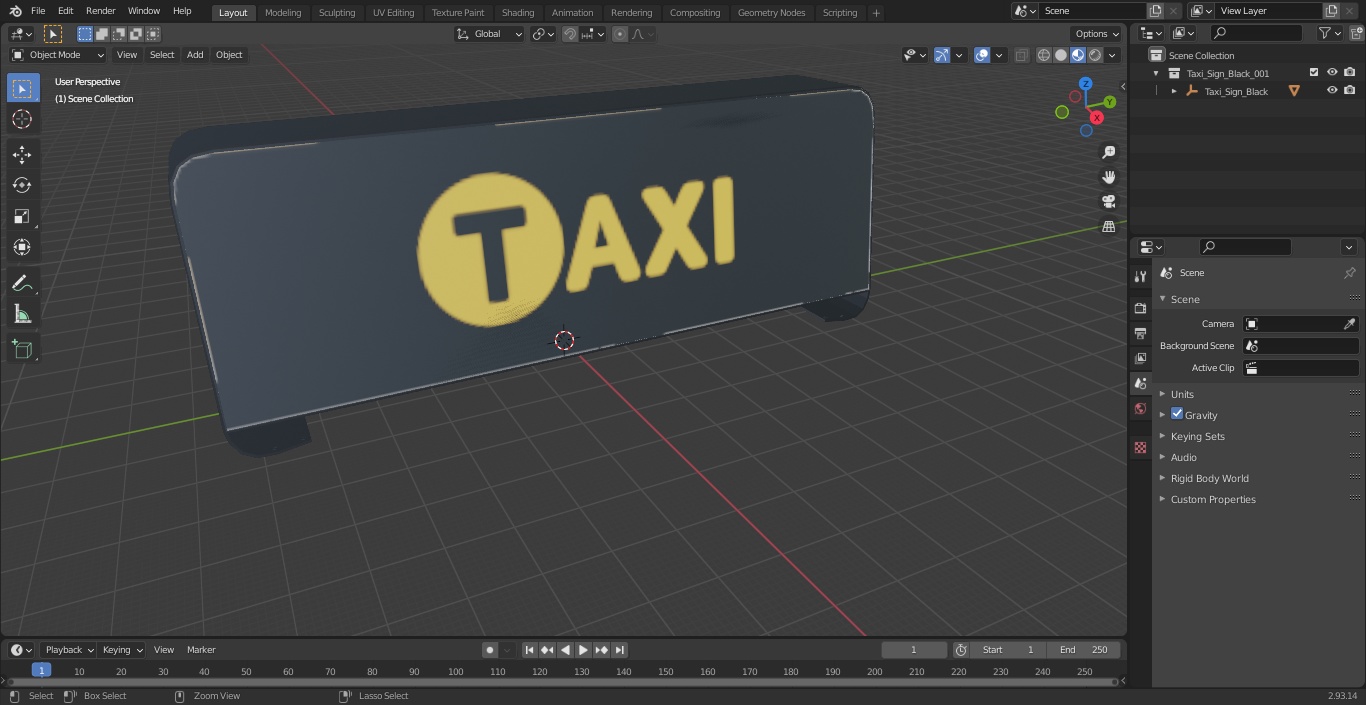Hide Taxi_Sign_Black_001 collection in viewport
The image size is (1366, 705).
pos(1332,73)
